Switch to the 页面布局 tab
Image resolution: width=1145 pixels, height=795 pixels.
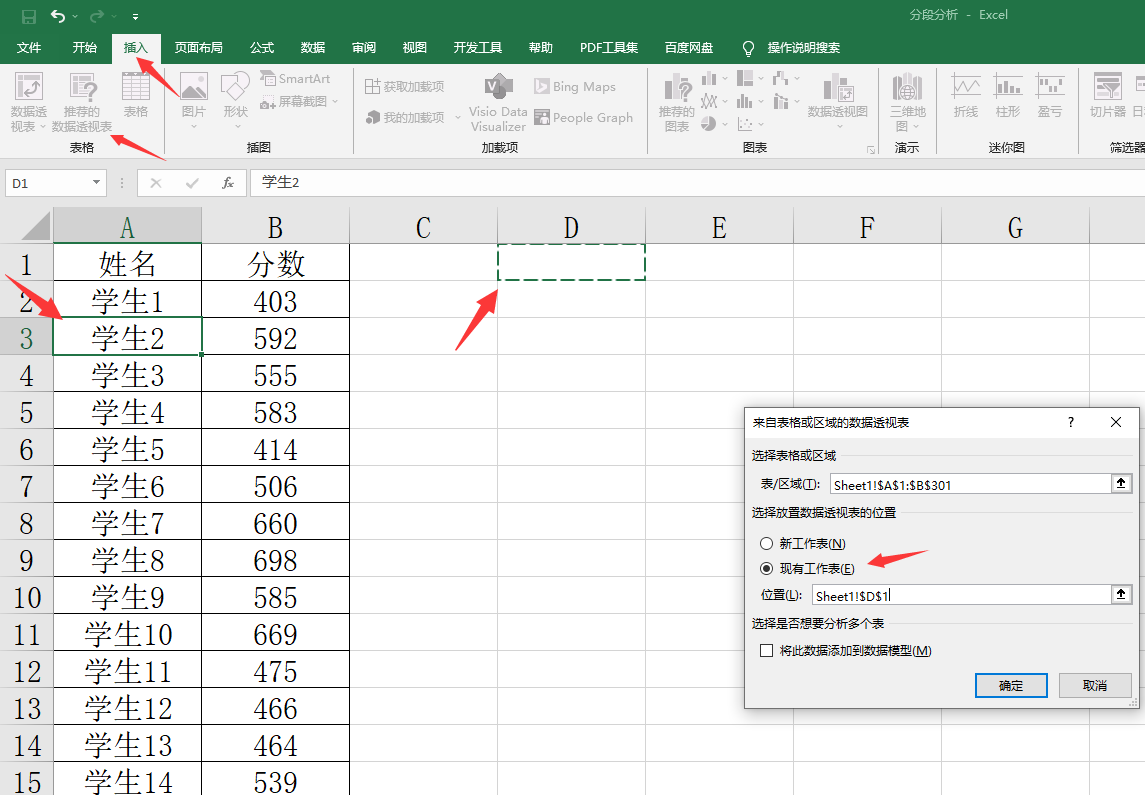click(x=199, y=47)
